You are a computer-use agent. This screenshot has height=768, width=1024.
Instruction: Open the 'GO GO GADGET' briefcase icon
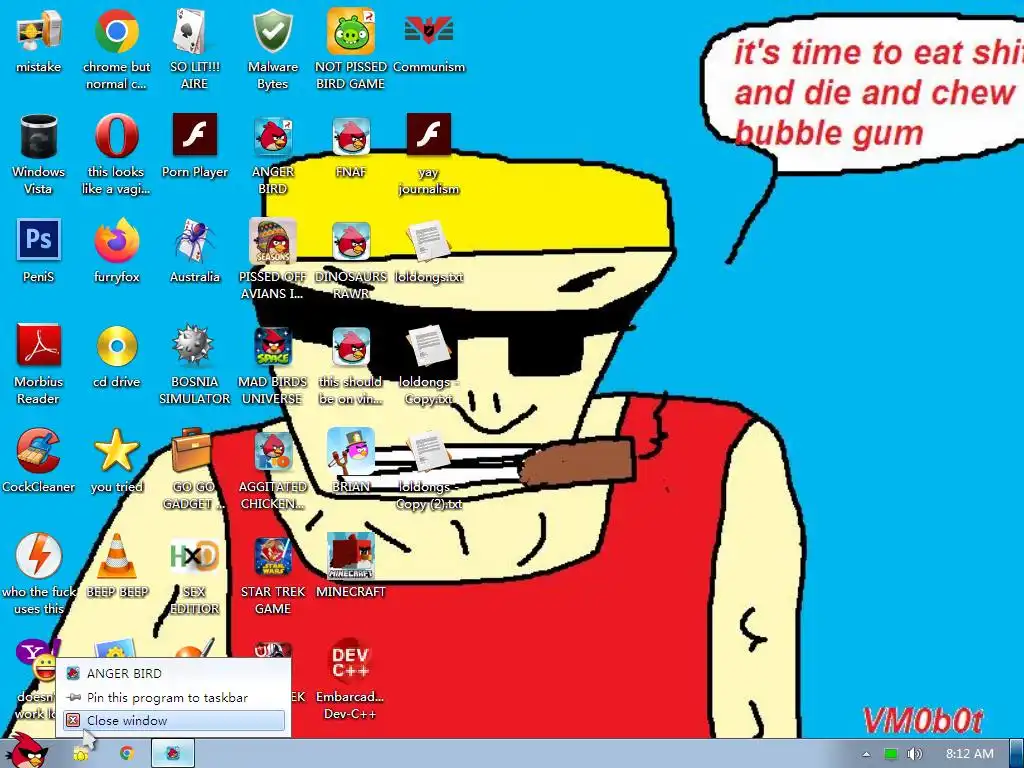pos(193,470)
